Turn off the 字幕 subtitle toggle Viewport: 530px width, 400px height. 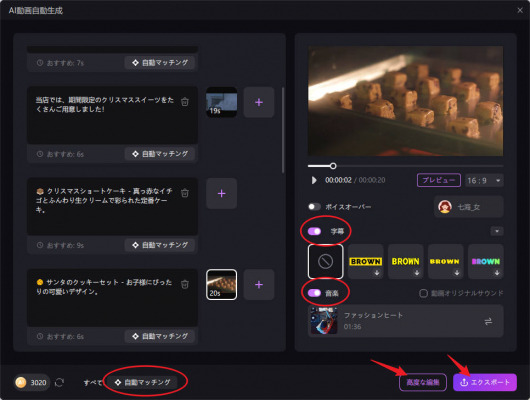pyautogui.click(x=314, y=231)
